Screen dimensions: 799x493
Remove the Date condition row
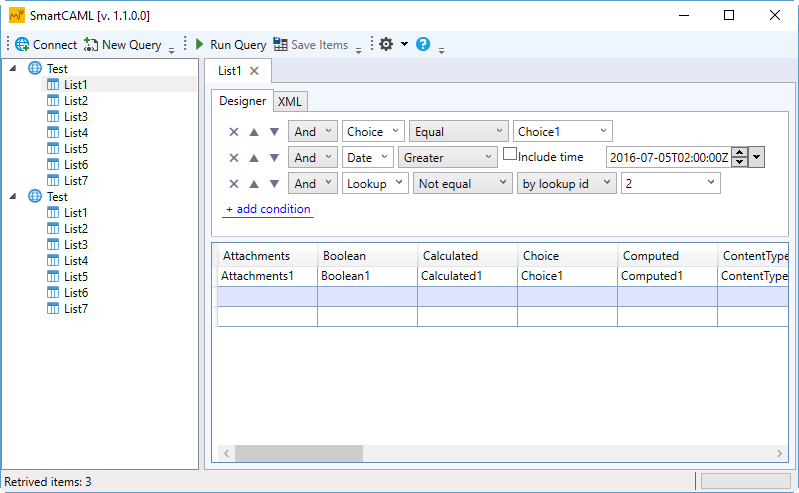(234, 158)
